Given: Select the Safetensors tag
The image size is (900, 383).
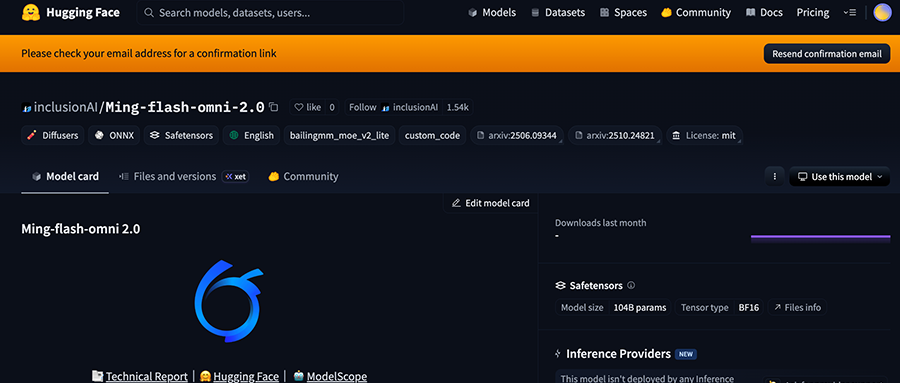Looking at the screenshot, I should pos(181,136).
